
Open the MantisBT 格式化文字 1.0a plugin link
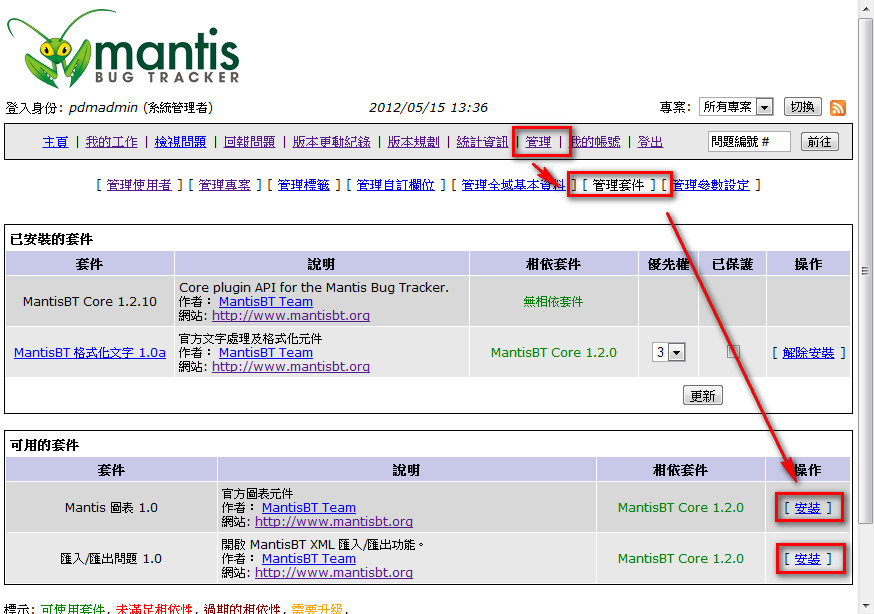90,353
